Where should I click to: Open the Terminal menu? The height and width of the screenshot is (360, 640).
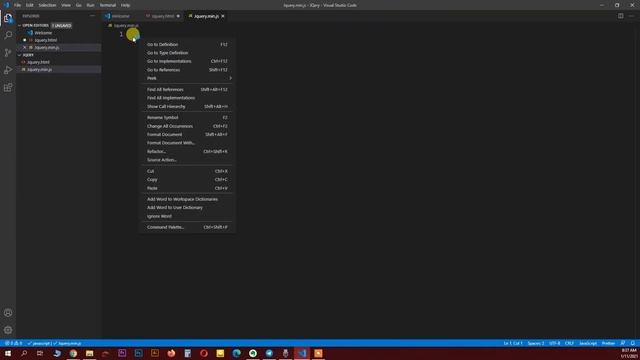[108, 5]
